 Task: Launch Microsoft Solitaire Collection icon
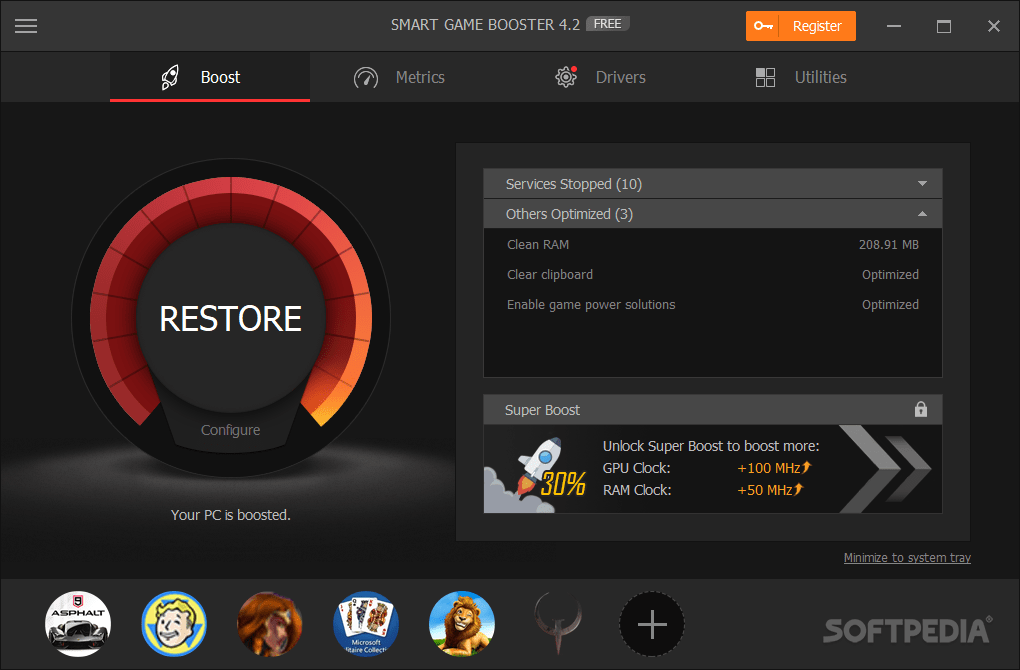(366, 624)
